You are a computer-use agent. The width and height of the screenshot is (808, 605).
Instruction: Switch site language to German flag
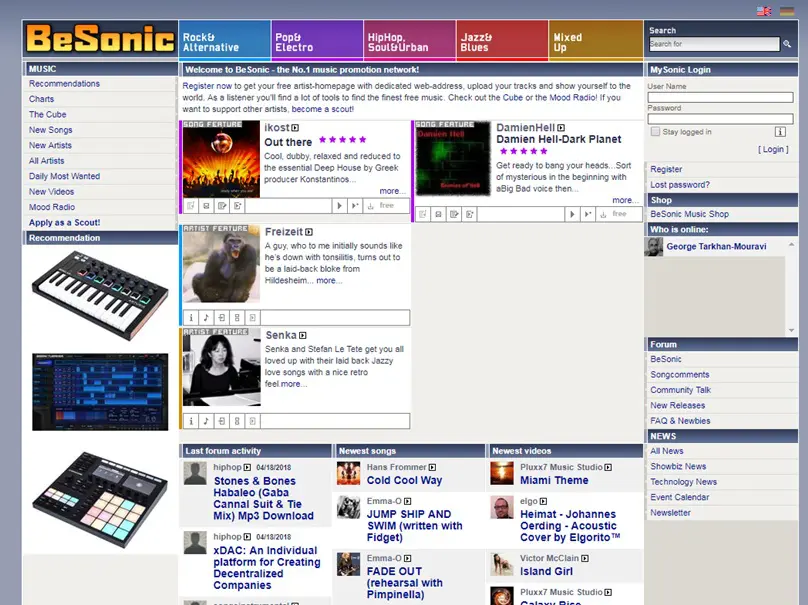tap(786, 11)
